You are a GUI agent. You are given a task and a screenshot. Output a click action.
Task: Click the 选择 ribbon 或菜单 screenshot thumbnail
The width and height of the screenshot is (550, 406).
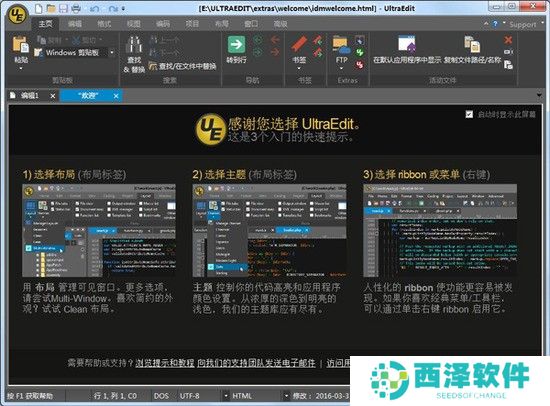tap(440, 231)
